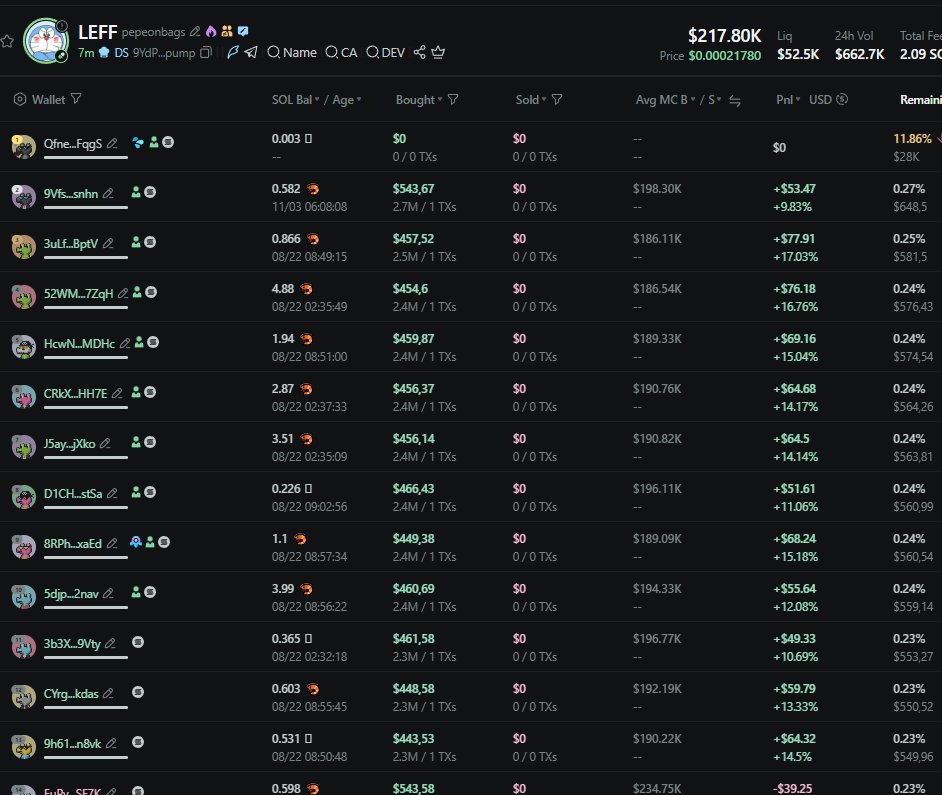This screenshot has height=795, width=942.
Task: Click the crown icon in token header
Action: 438,53
